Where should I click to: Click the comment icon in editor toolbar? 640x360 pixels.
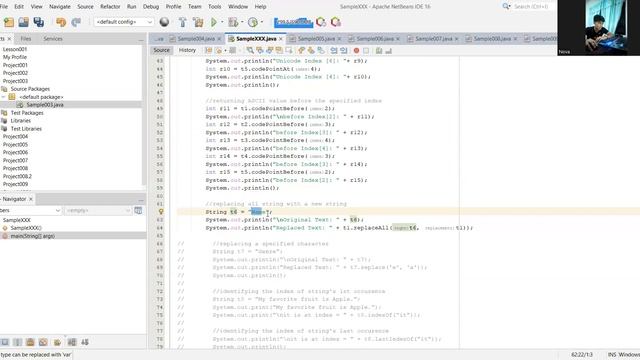(x=379, y=51)
